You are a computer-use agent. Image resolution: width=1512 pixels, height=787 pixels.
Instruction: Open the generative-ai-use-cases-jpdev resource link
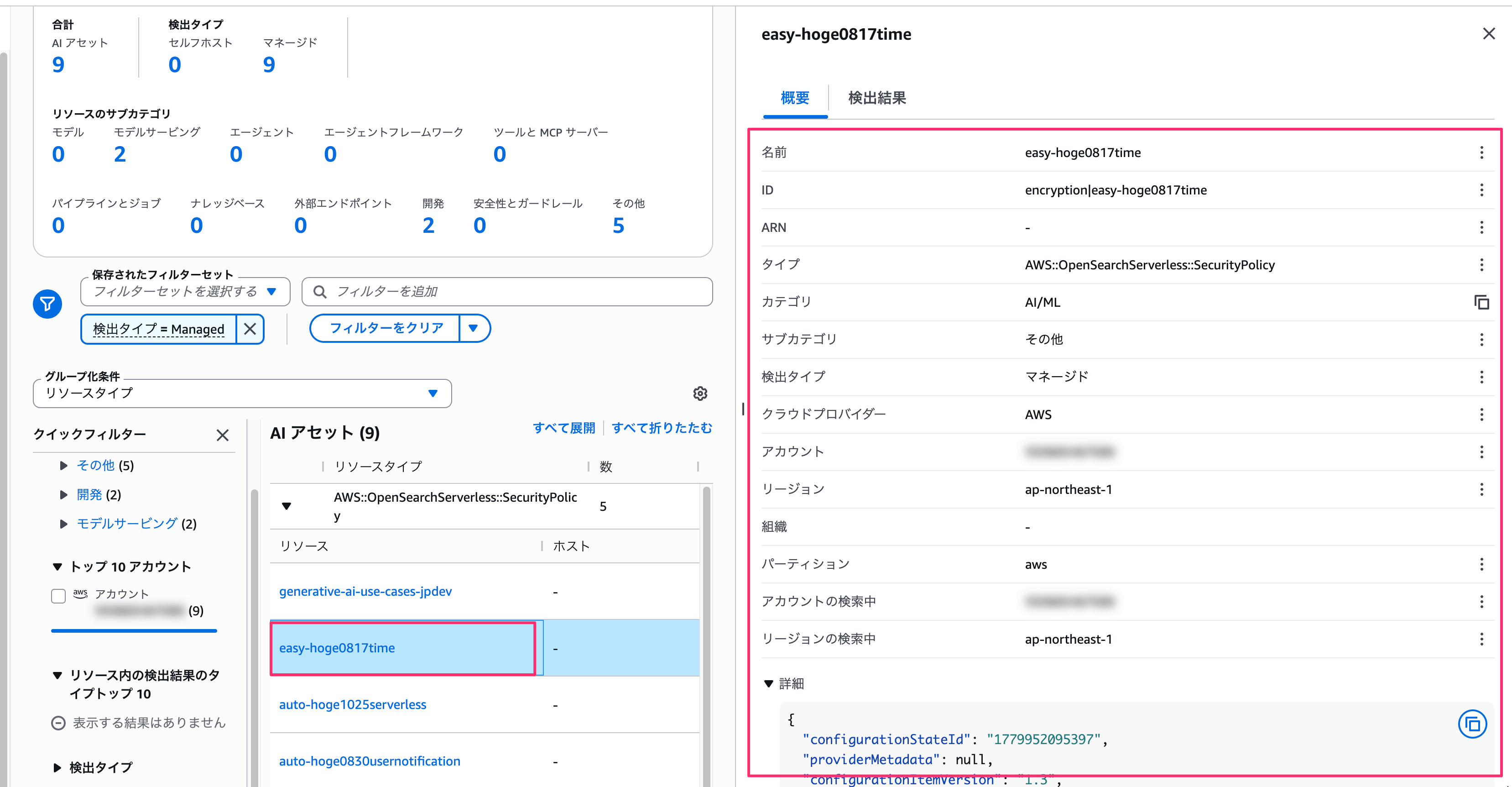point(365,592)
